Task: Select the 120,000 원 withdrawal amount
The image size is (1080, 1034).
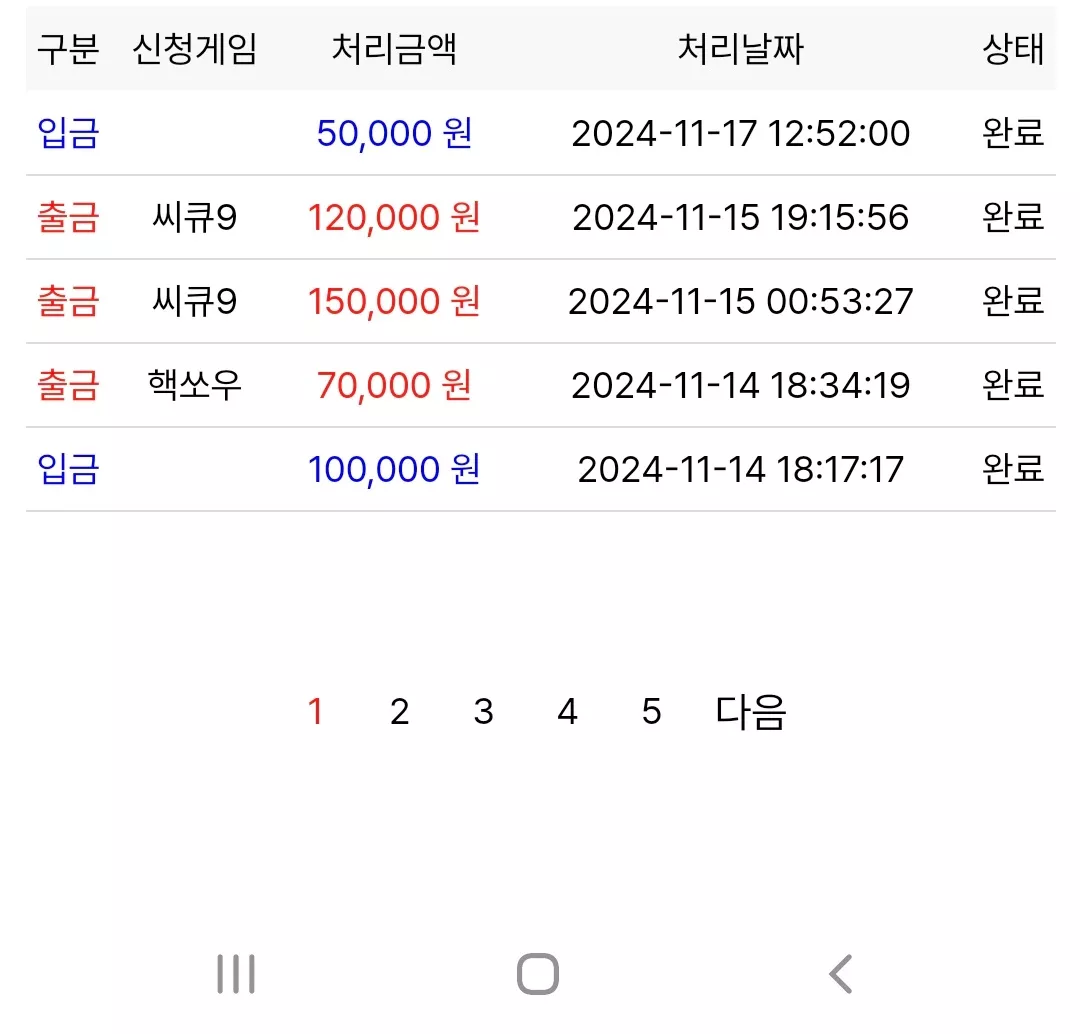Action: pyautogui.click(x=394, y=218)
